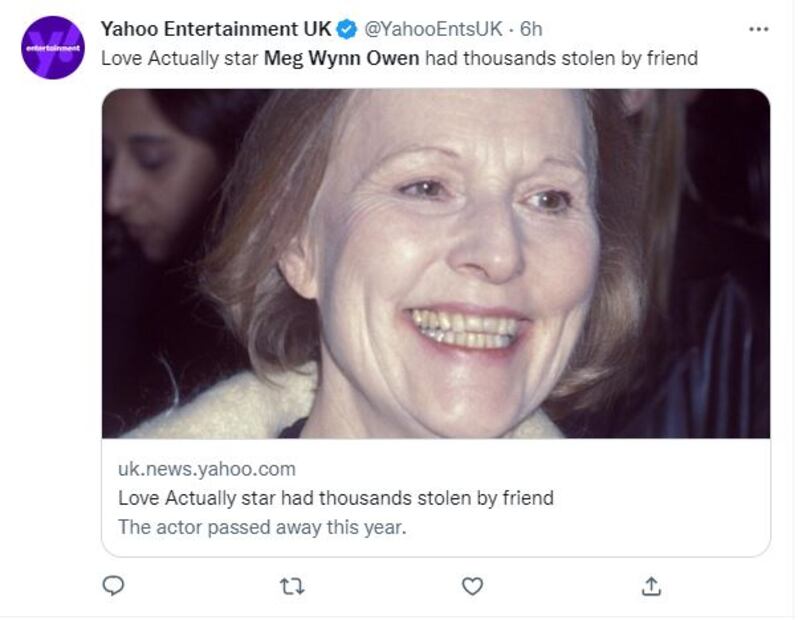This screenshot has width=798, height=620.
Task: Visit the uk.news.yahoo.com domain link
Action: point(207,469)
